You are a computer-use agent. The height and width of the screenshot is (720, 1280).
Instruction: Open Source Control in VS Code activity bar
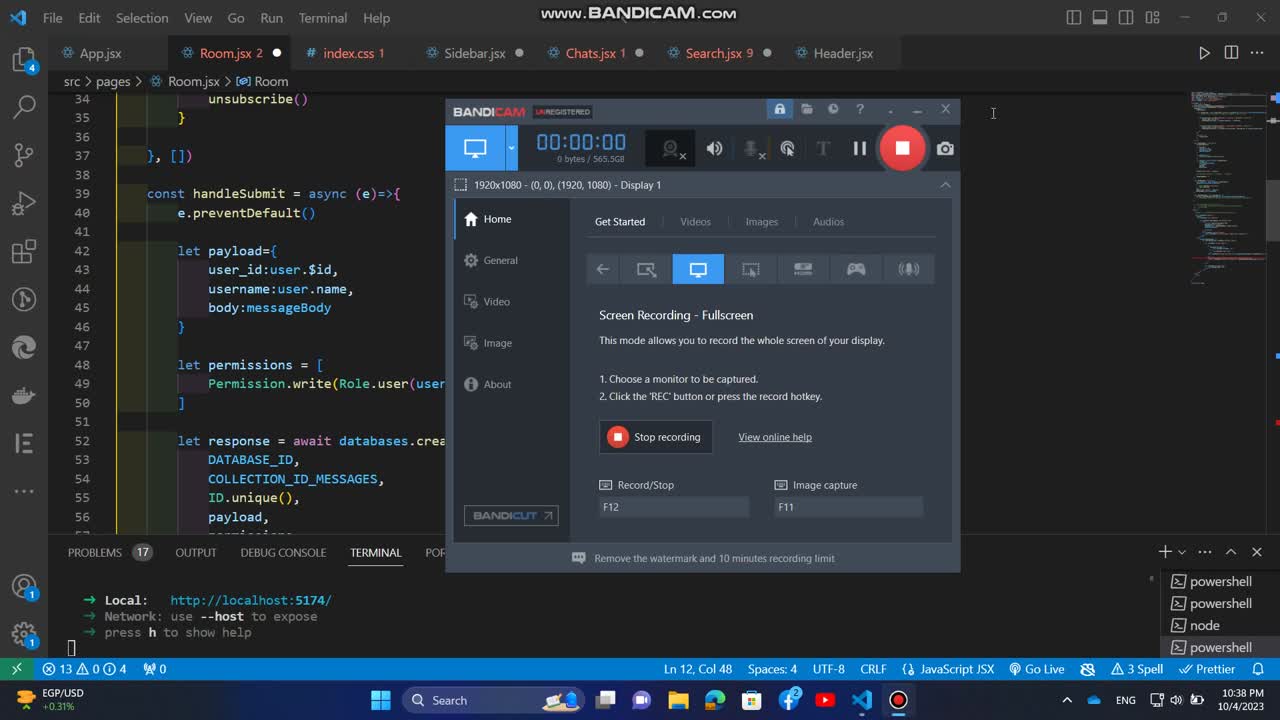[x=24, y=154]
